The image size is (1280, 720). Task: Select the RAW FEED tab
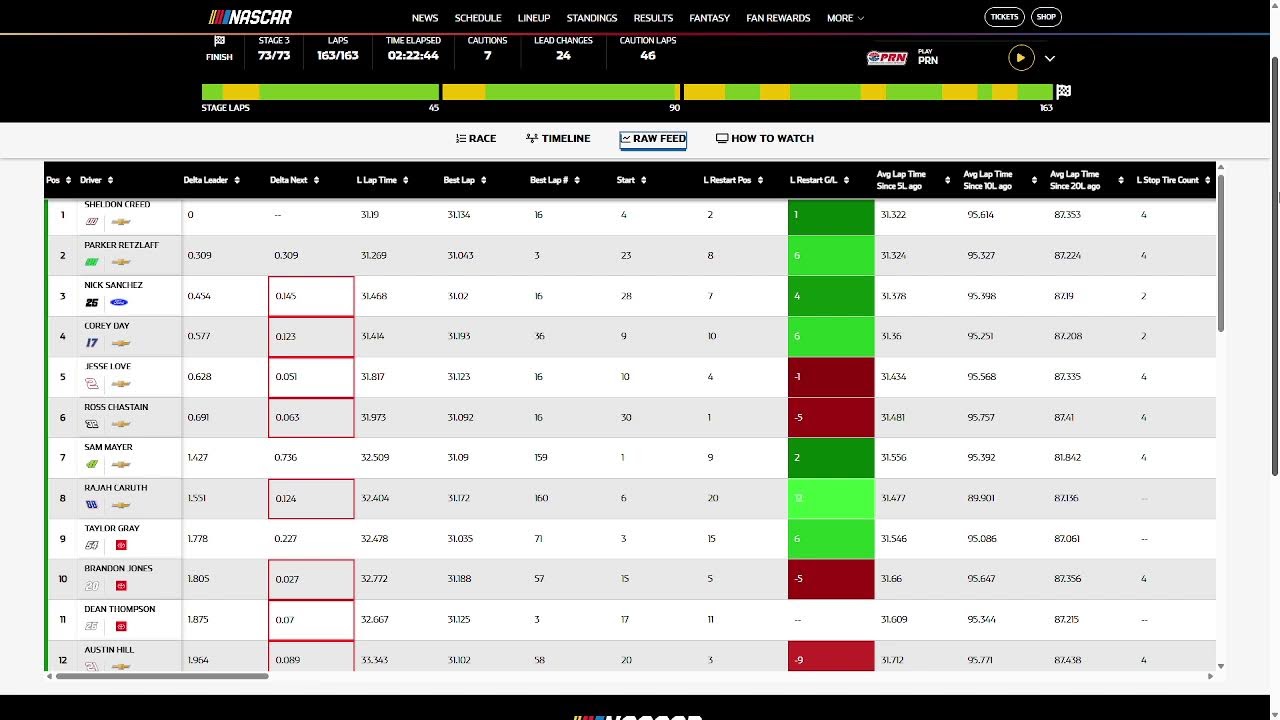coord(653,139)
